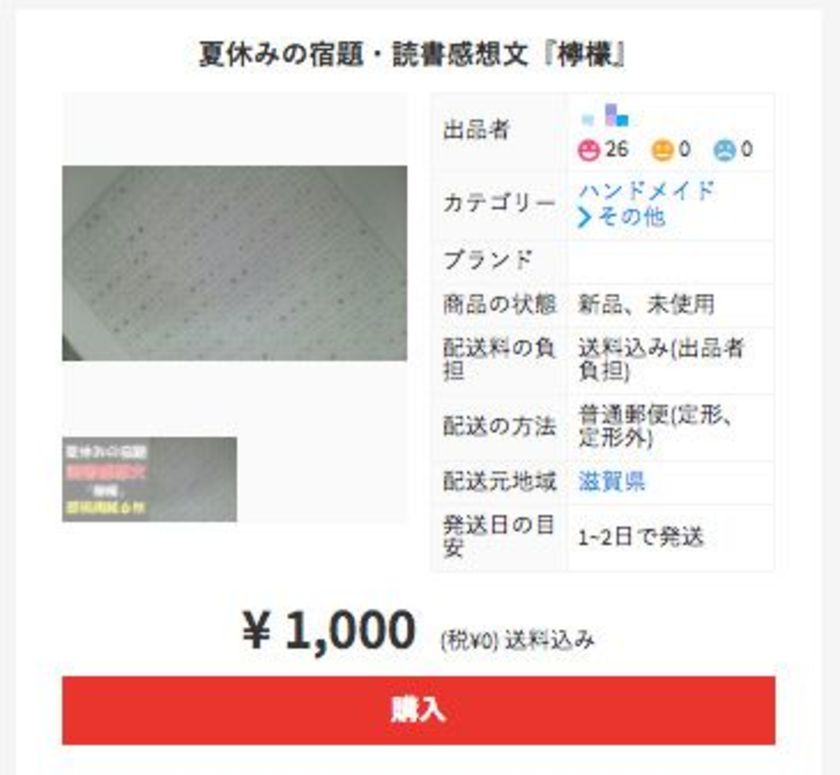Click the 出品者 seller row label
This screenshot has width=840, height=775.
pos(476,130)
